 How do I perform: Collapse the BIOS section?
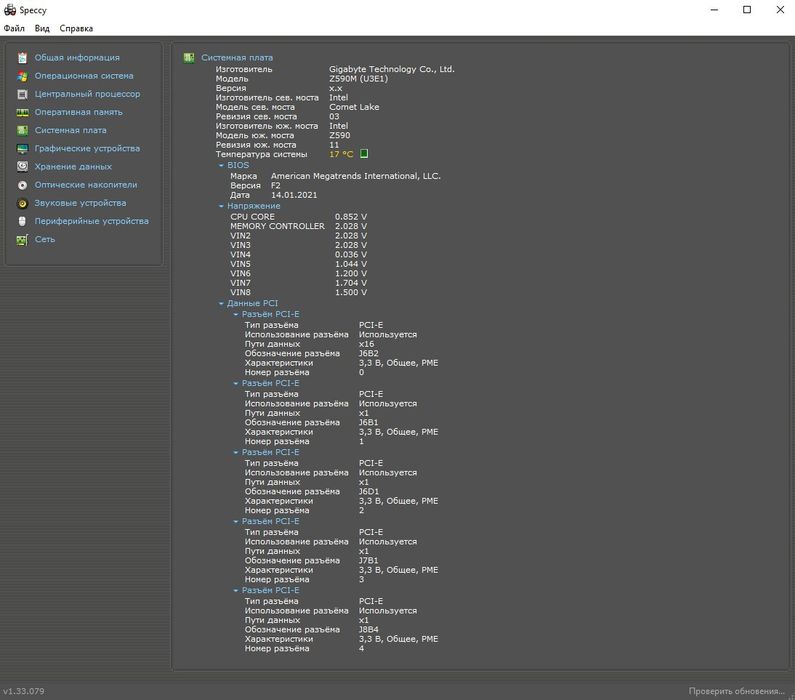click(x=221, y=166)
